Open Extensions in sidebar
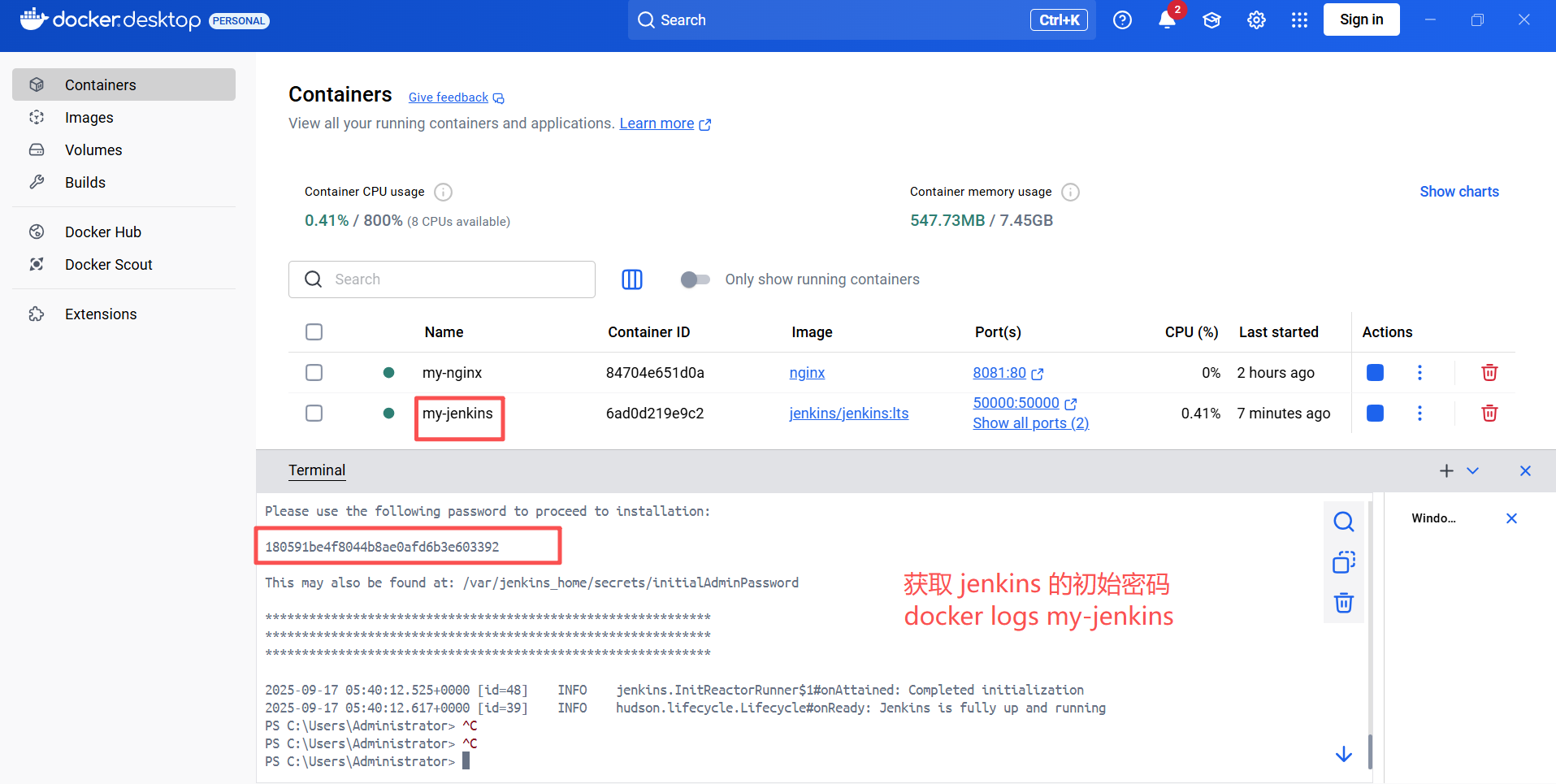 pos(124,314)
